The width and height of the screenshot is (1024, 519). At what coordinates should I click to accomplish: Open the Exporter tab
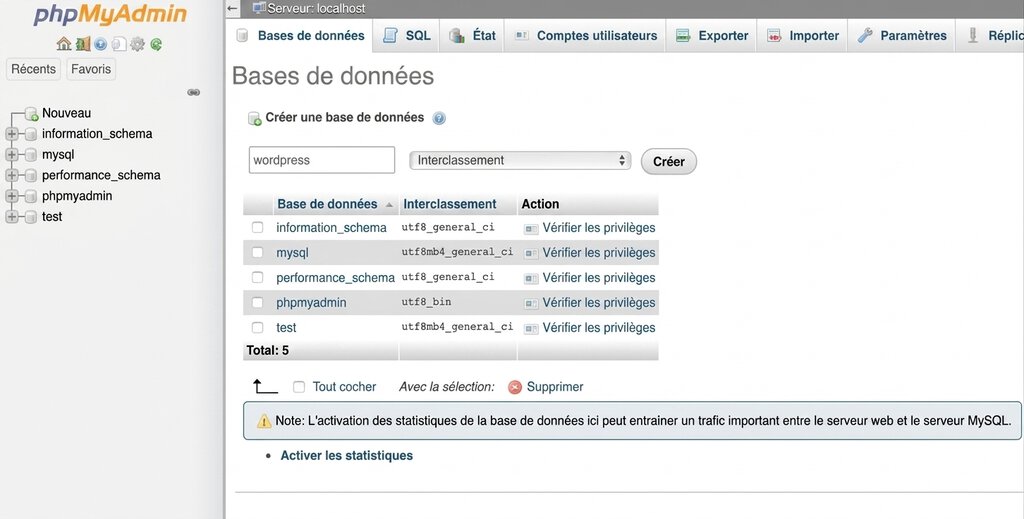click(712, 36)
